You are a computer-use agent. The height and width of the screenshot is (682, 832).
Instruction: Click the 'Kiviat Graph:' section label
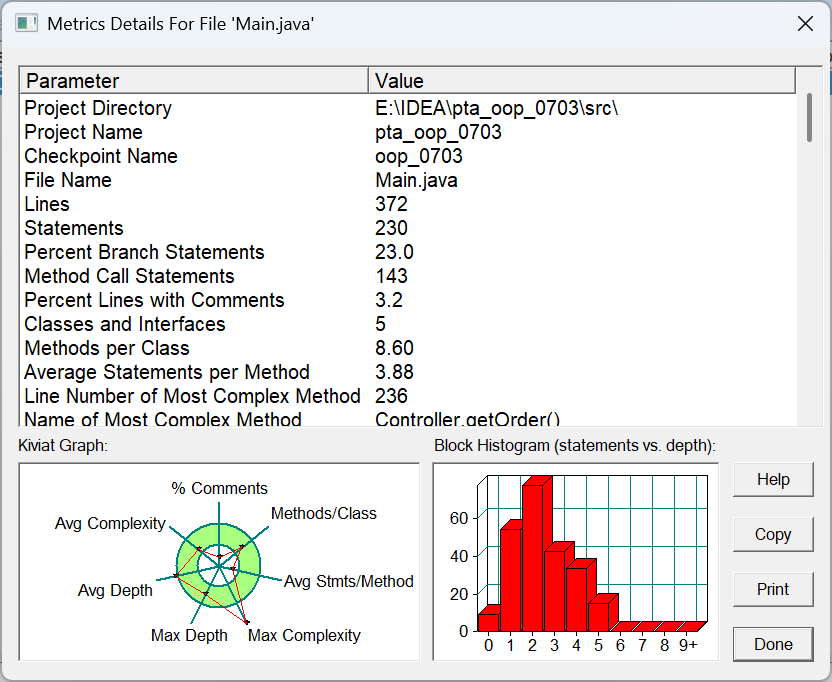point(63,445)
